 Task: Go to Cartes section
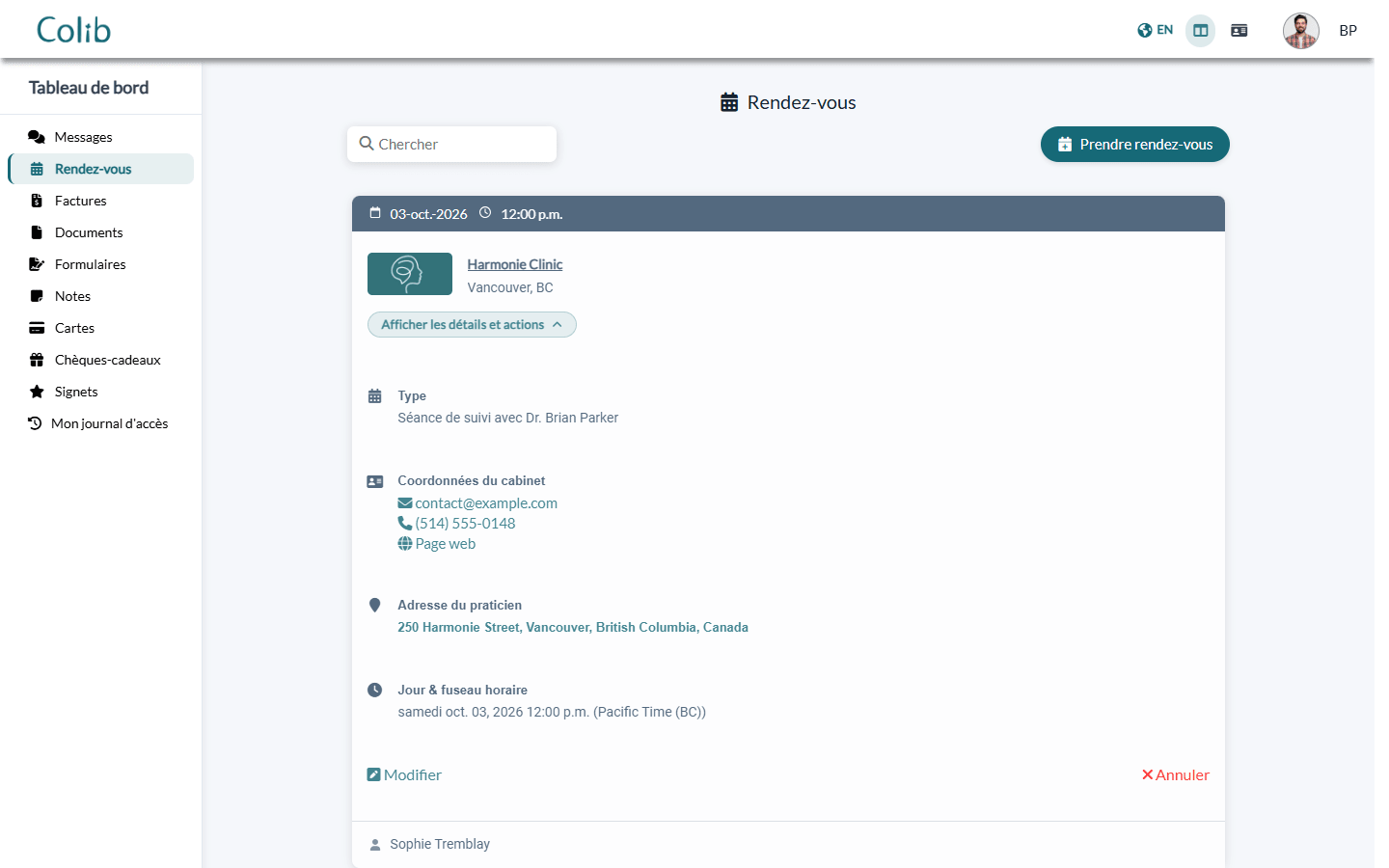click(101, 328)
